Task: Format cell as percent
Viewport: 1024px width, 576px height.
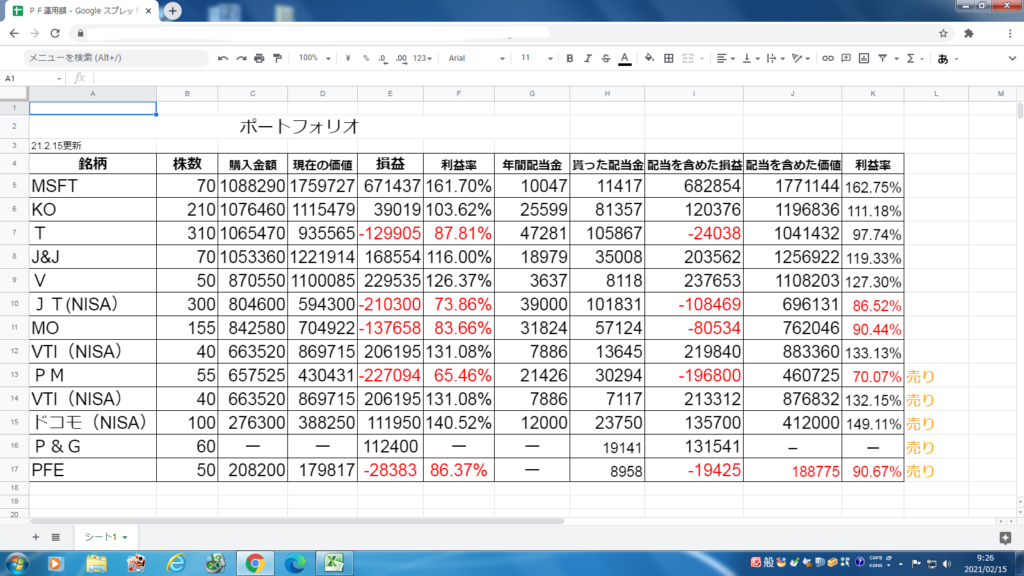Action: point(366,58)
